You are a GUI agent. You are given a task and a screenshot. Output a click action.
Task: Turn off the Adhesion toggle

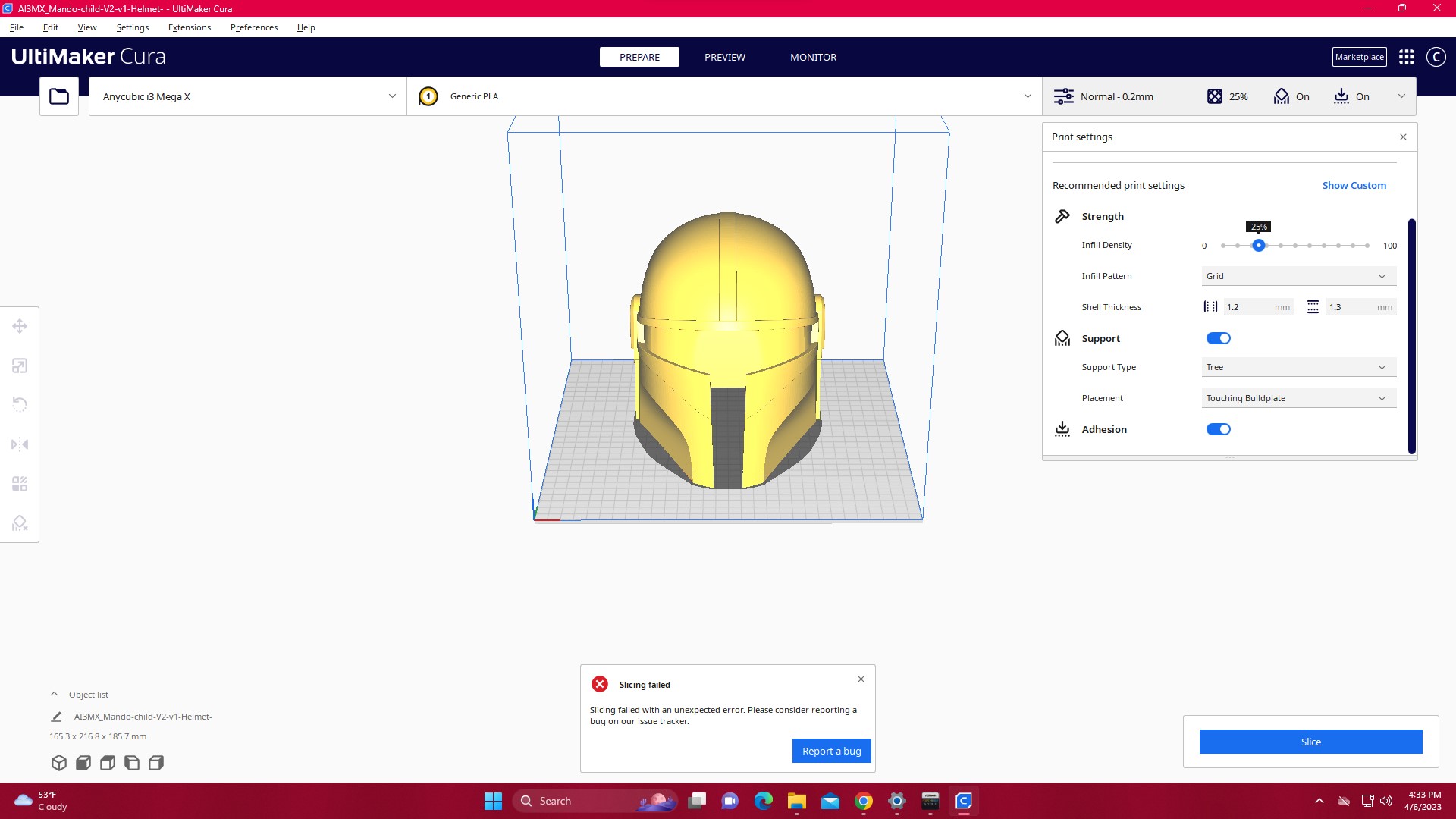pos(1218,428)
